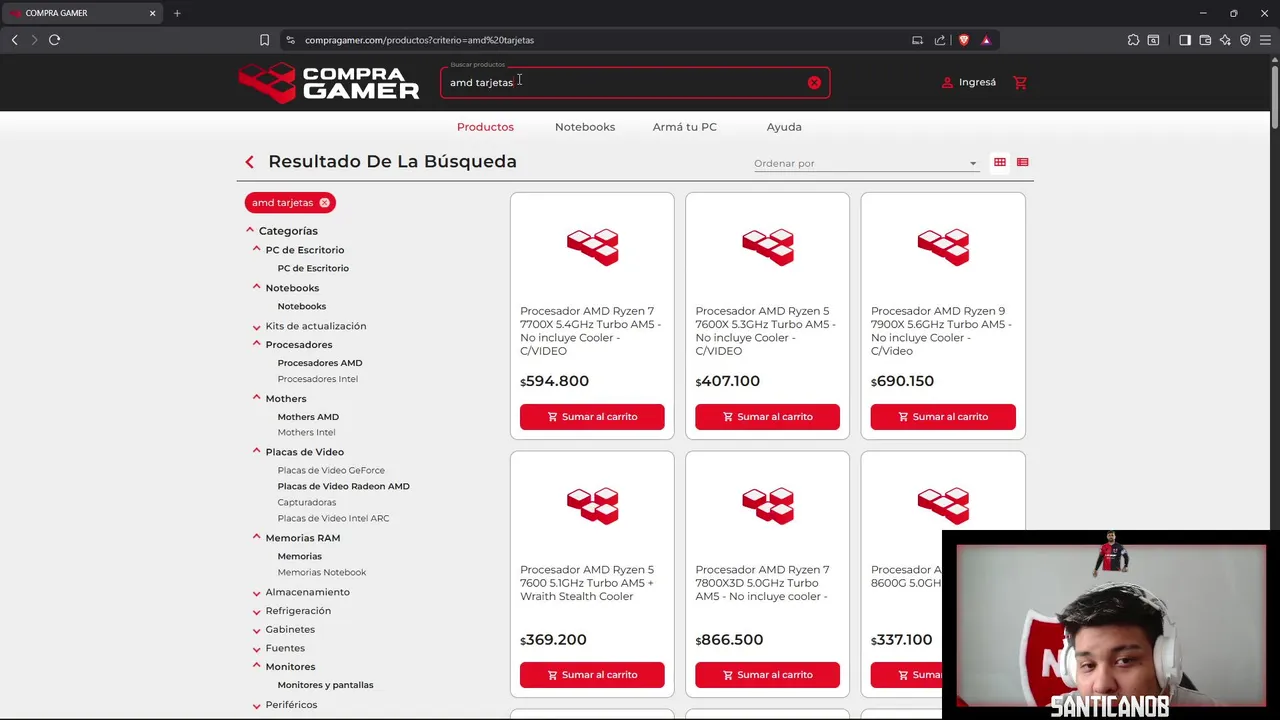Screen dimensions: 1280x720
Task: Click the browser address bar URL
Action: 419,40
